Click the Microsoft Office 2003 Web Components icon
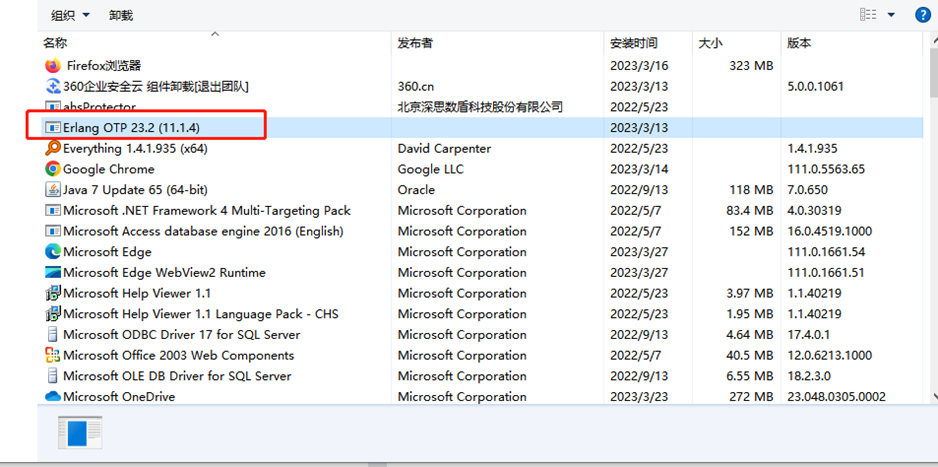Viewport: 938px width, 467px height. click(x=53, y=355)
